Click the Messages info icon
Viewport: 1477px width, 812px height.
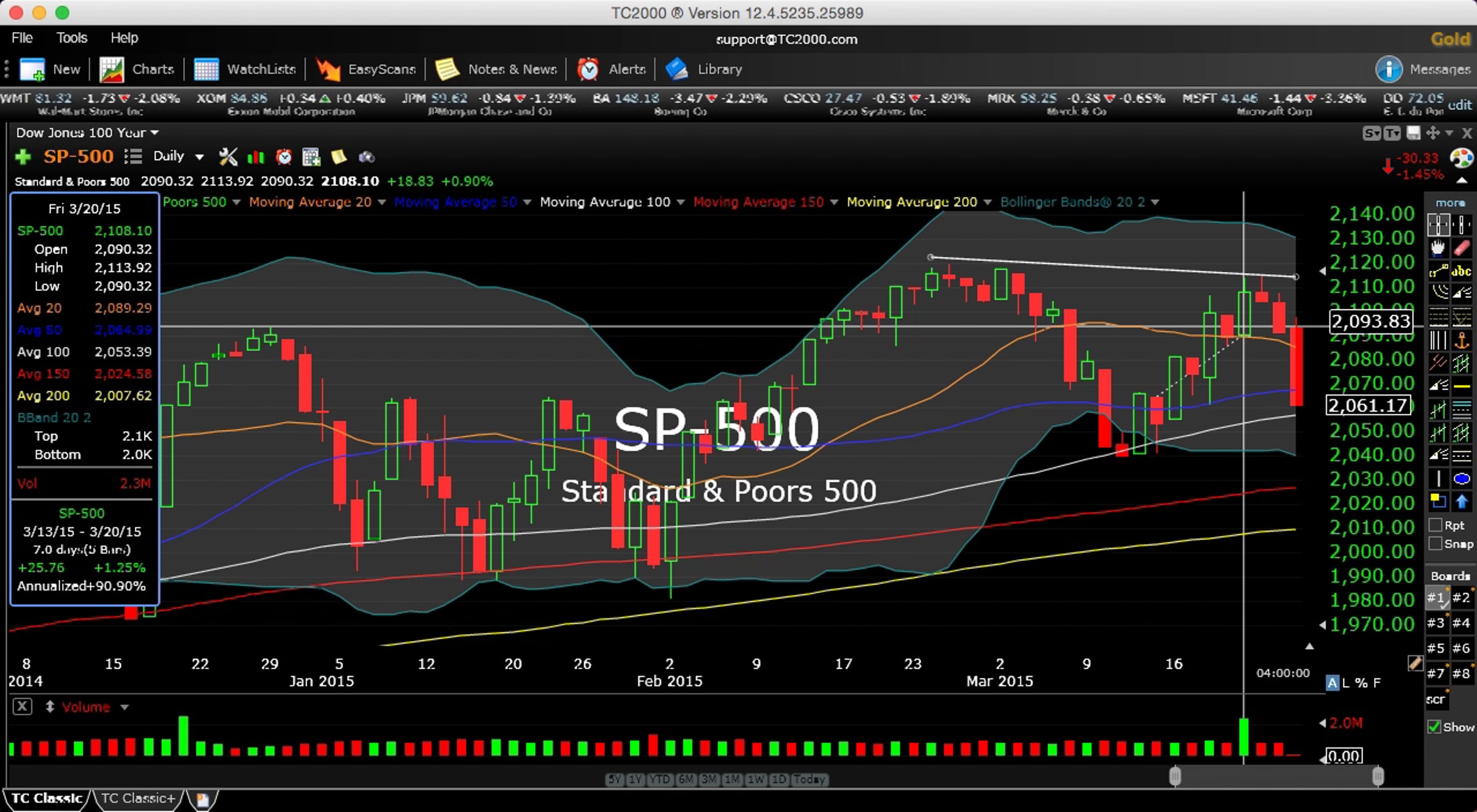[x=1388, y=70]
